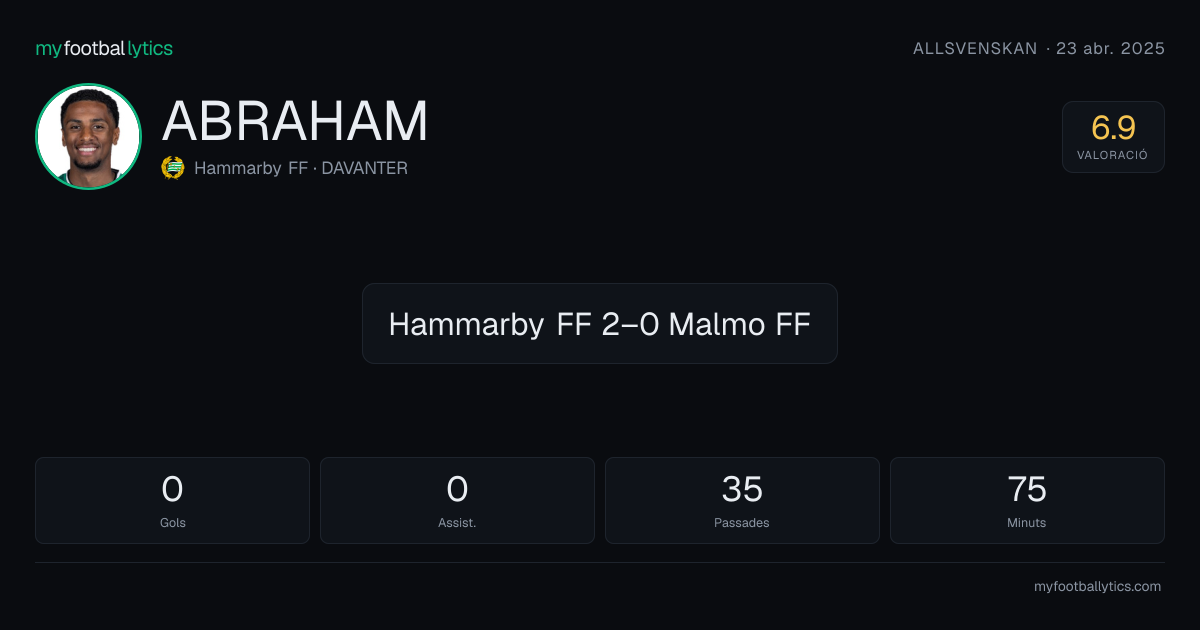Click the 75 minutes value
This screenshot has height=630, width=1200.
click(x=1027, y=489)
